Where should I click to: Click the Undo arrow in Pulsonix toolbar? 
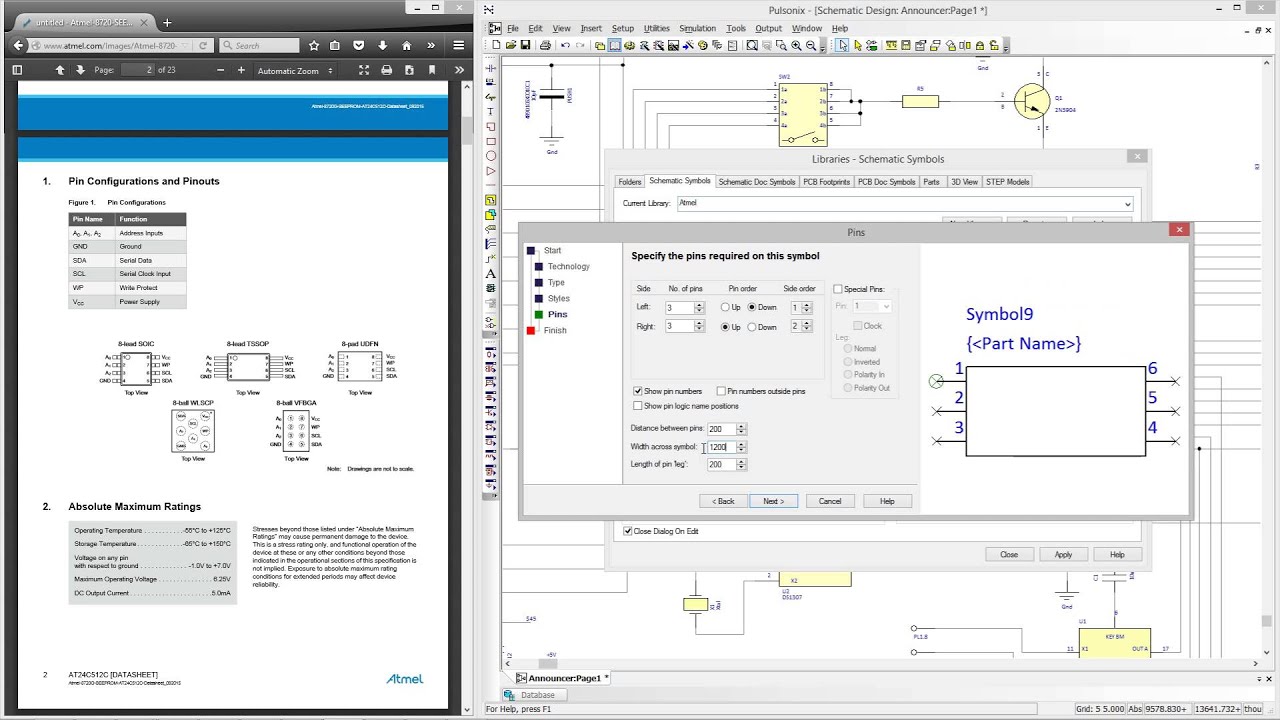click(x=565, y=45)
